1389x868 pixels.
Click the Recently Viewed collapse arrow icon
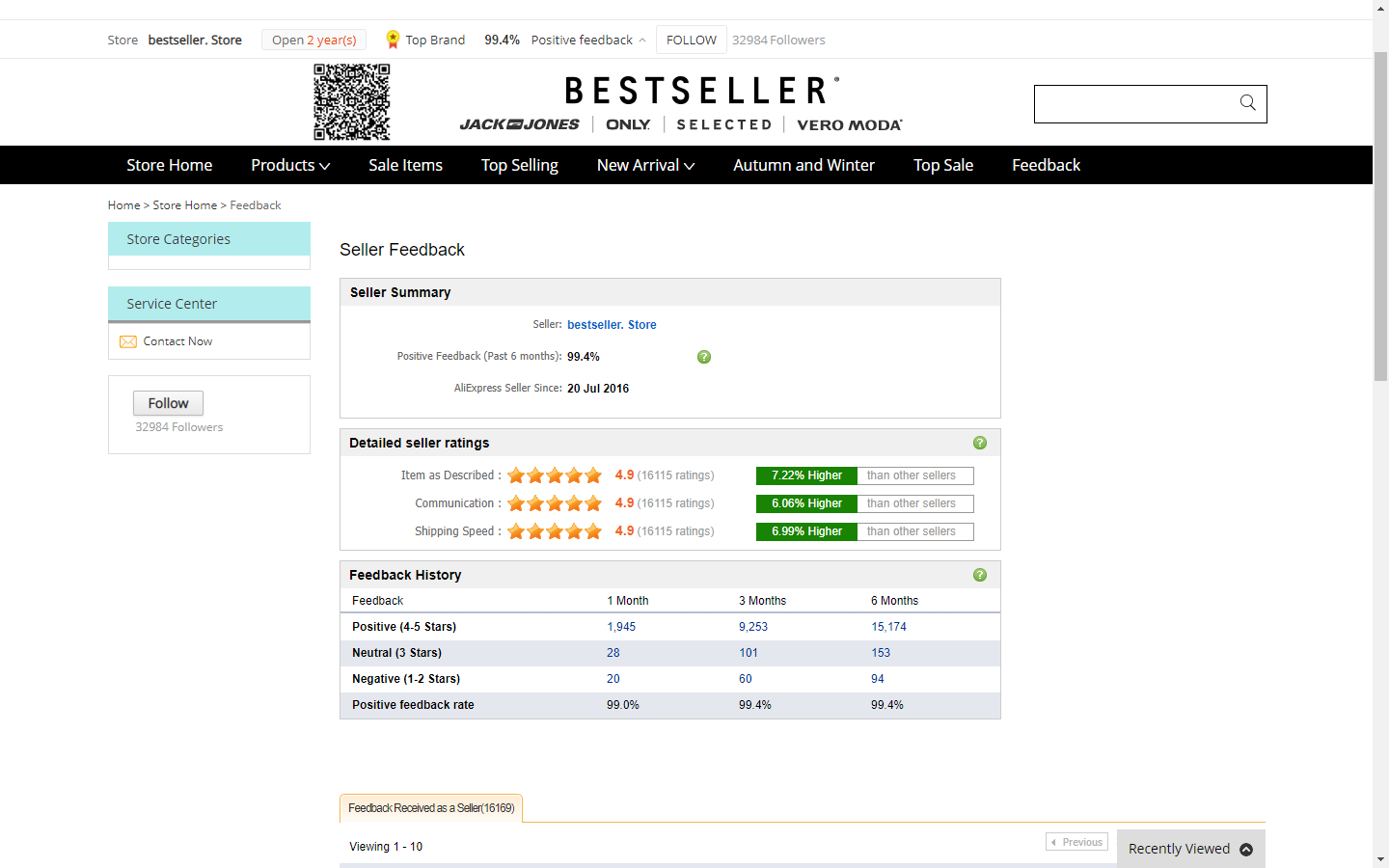coord(1246,850)
